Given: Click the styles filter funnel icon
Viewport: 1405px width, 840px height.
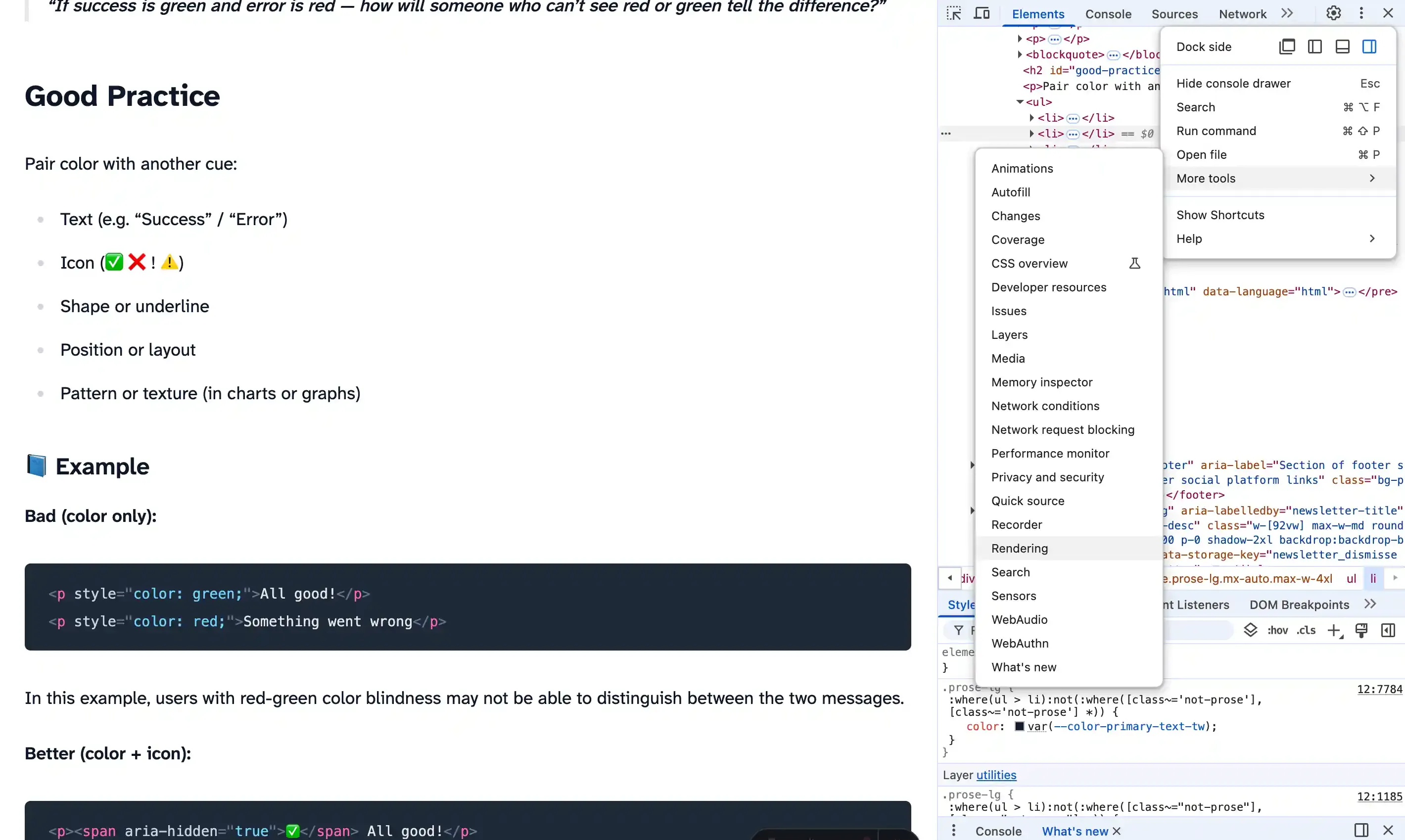Looking at the screenshot, I should click(x=958, y=630).
